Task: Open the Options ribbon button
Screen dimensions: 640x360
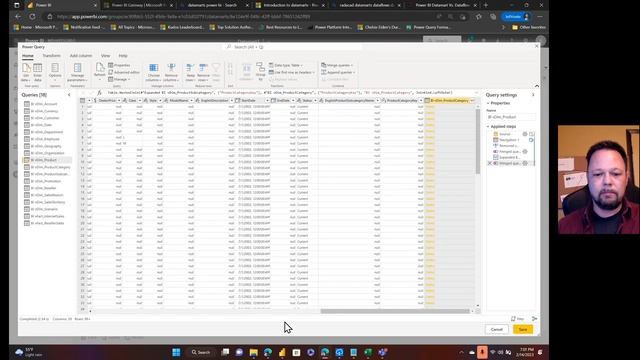Action: [x=55, y=71]
